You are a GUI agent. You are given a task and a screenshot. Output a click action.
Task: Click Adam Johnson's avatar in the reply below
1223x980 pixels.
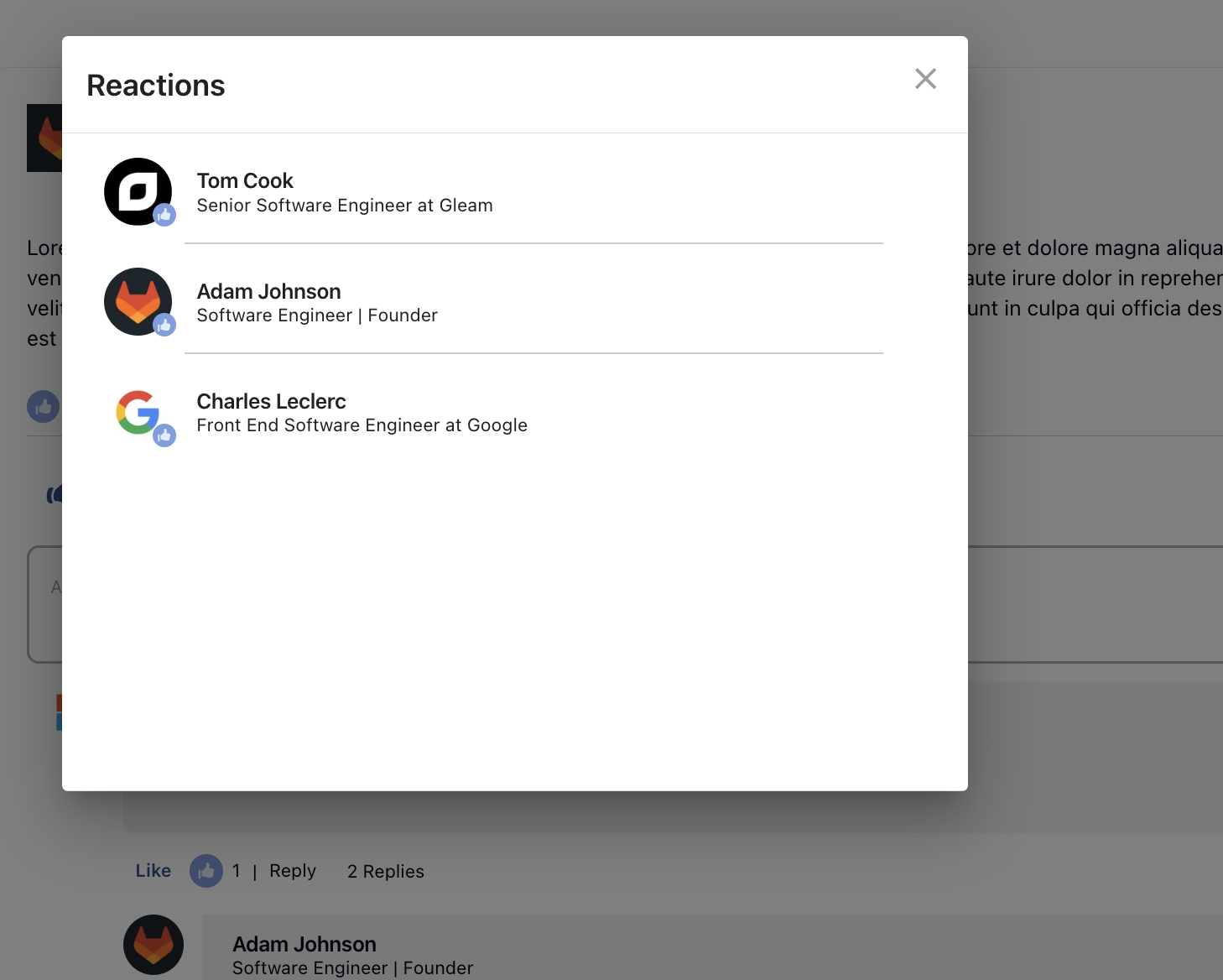click(154, 945)
